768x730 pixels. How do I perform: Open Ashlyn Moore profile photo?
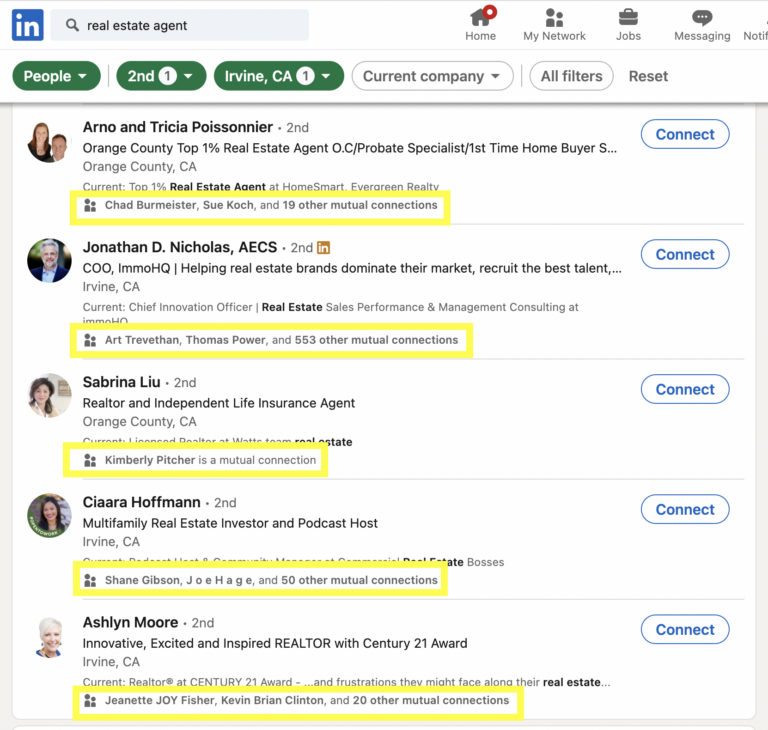[x=49, y=637]
